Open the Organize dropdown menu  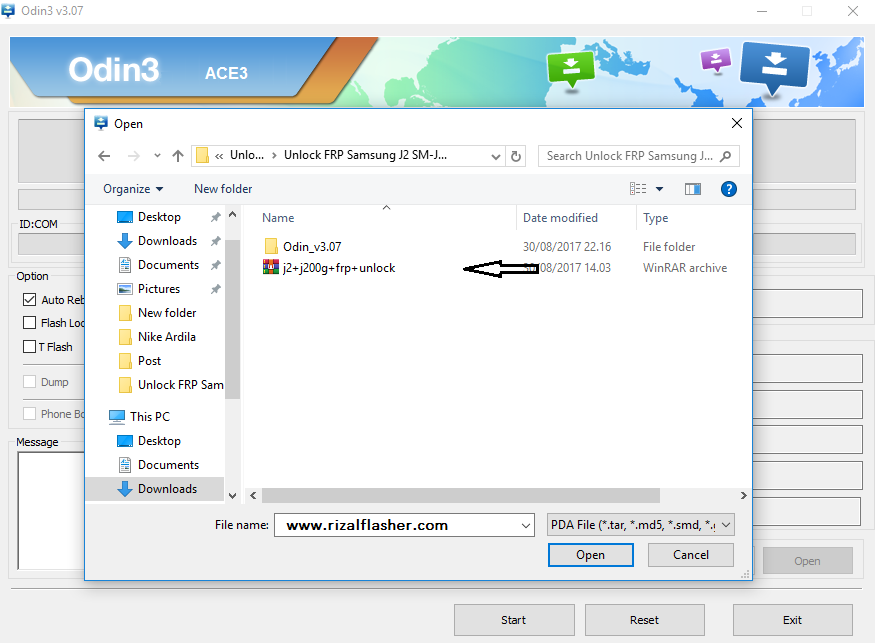[133, 189]
